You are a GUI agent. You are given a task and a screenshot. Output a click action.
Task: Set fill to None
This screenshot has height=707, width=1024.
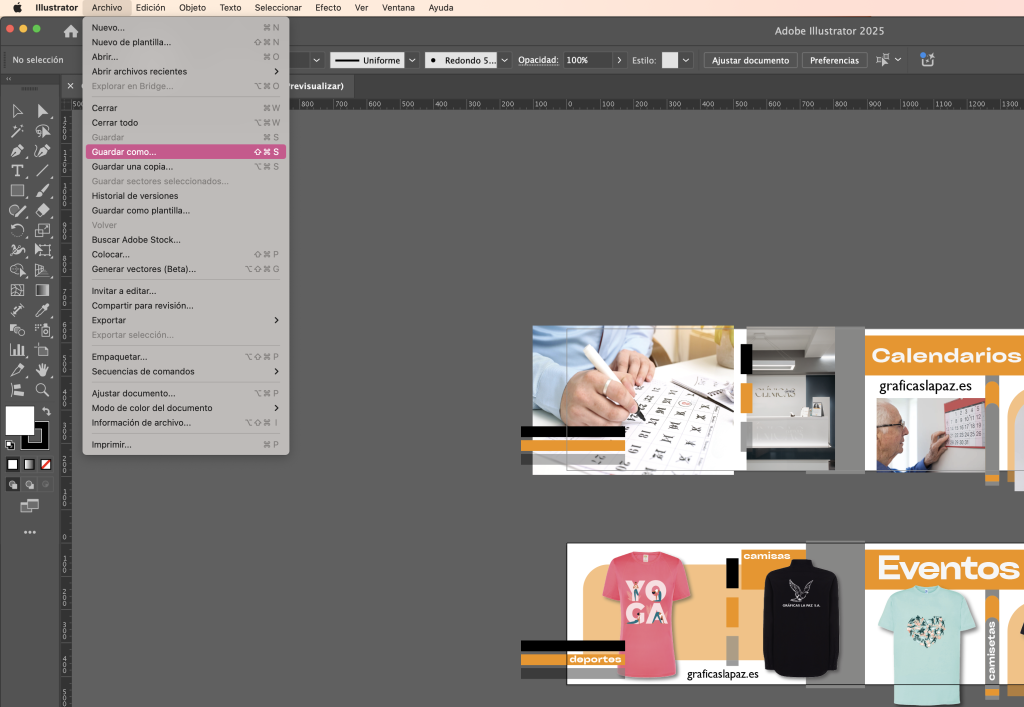(x=46, y=464)
